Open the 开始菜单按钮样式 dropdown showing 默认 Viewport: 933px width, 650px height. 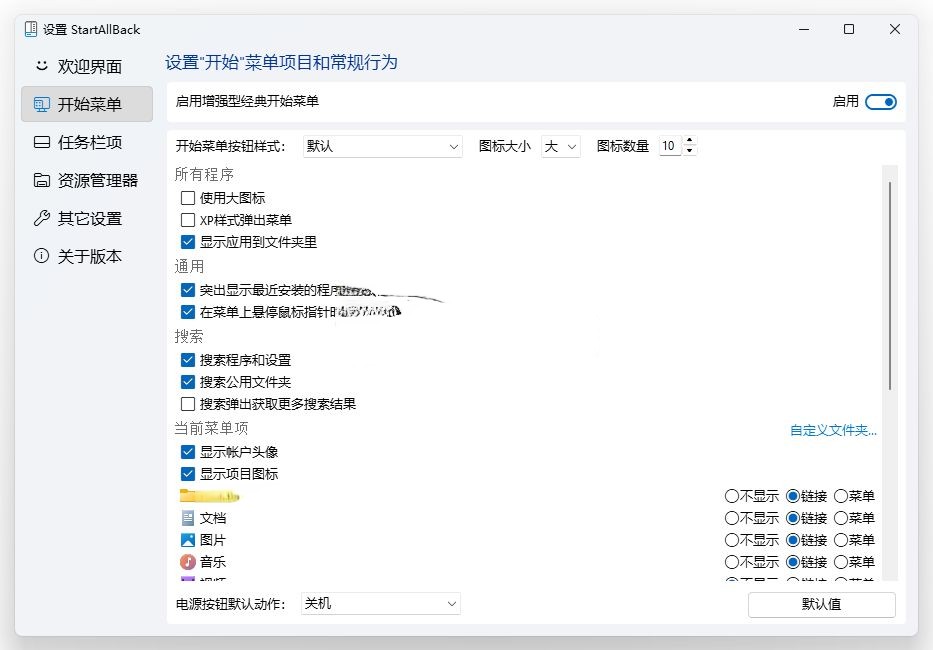coord(383,146)
